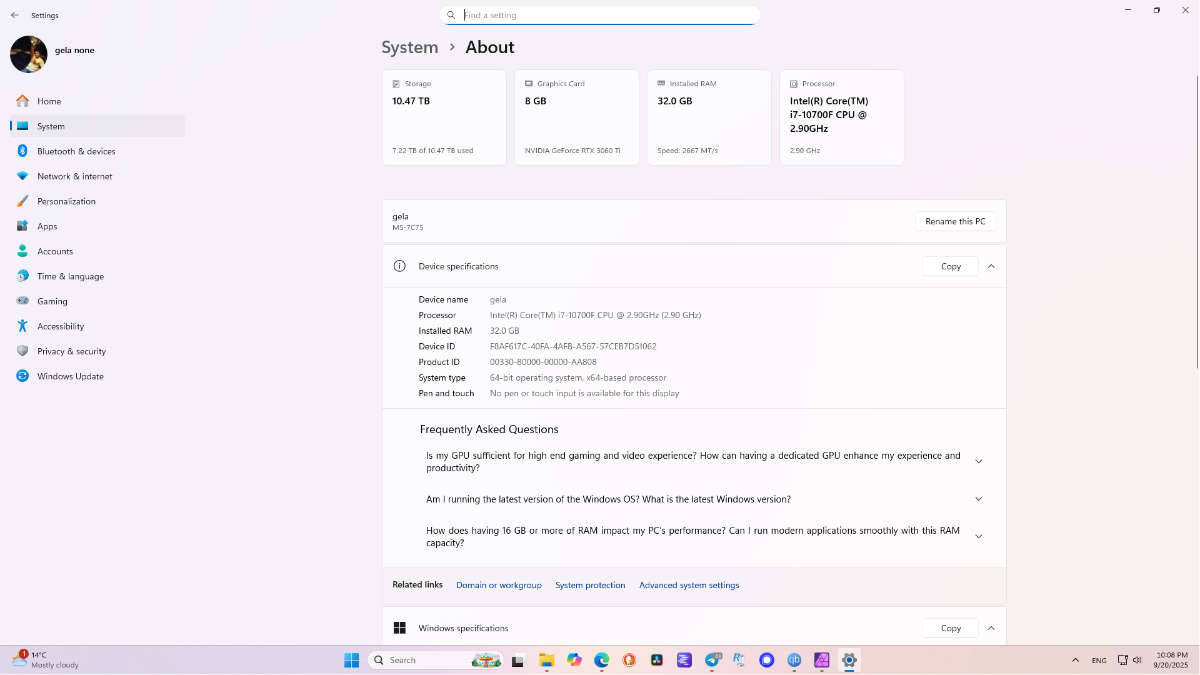Image resolution: width=1200 pixels, height=675 pixels.
Task: Click the back arrow in Settings
Action: pyautogui.click(x=15, y=15)
